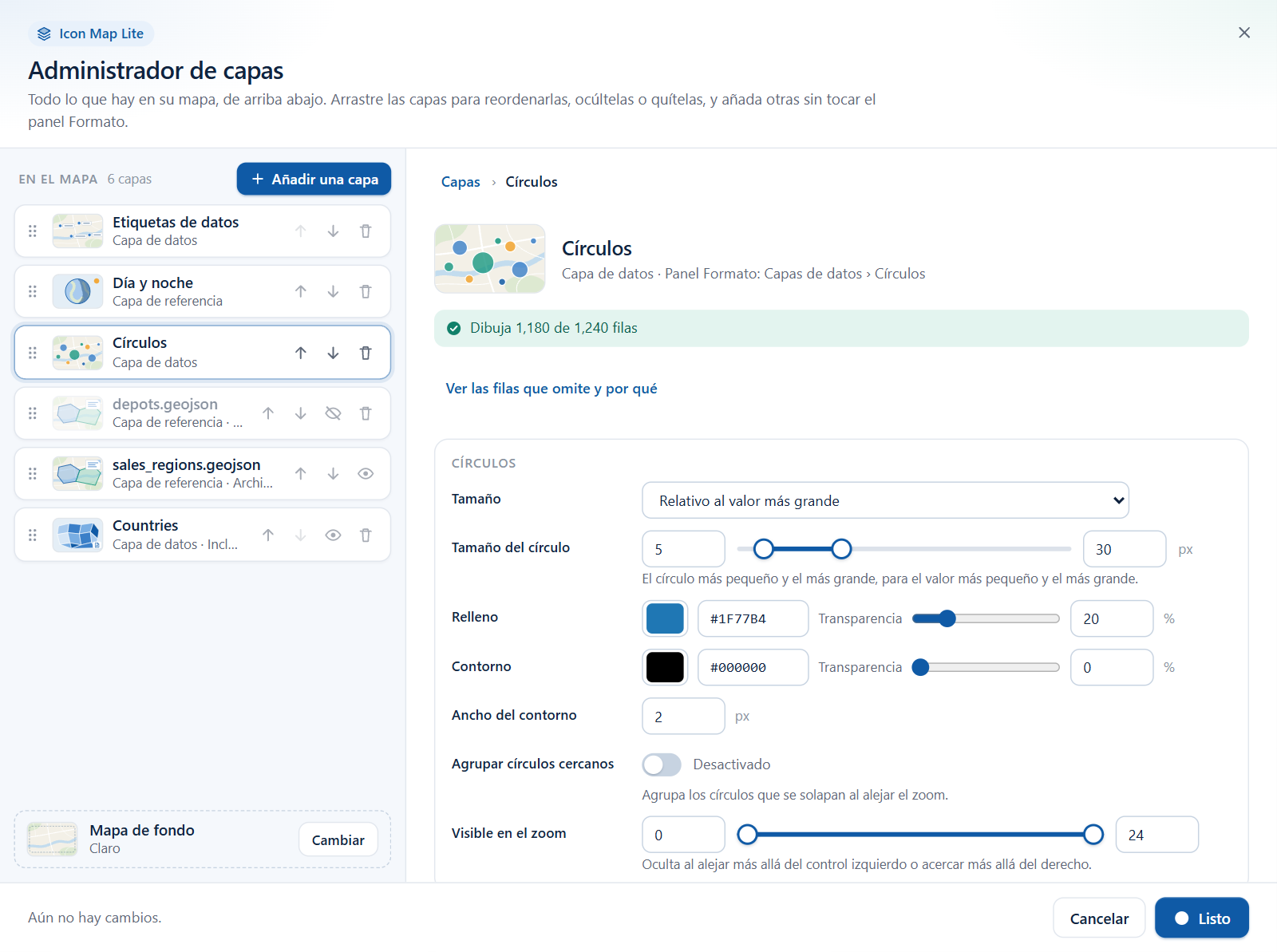
Task: Click the Cancelar button
Action: tap(1099, 918)
